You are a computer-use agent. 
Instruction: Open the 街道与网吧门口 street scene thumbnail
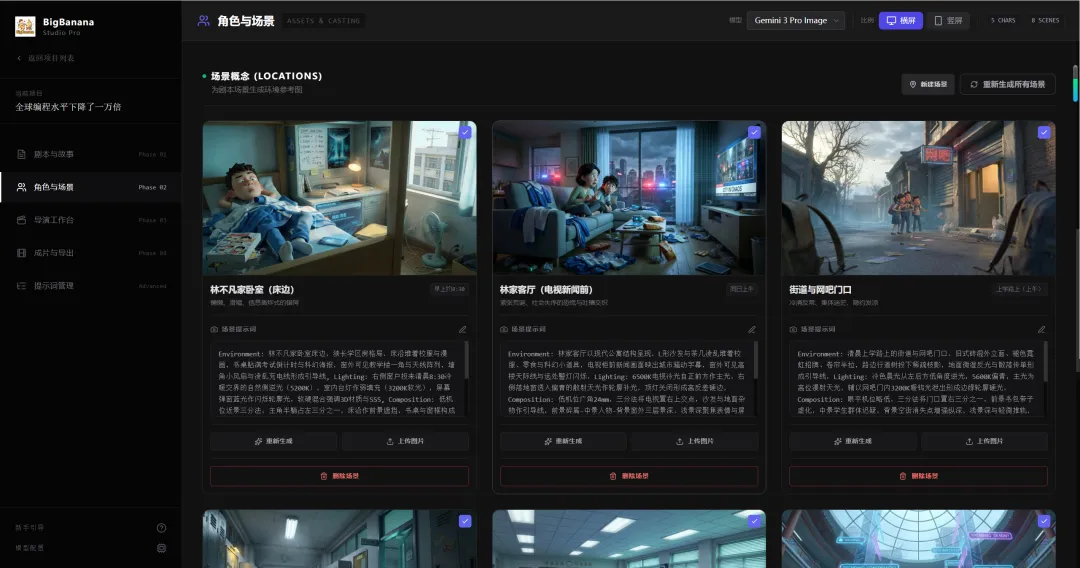918,198
